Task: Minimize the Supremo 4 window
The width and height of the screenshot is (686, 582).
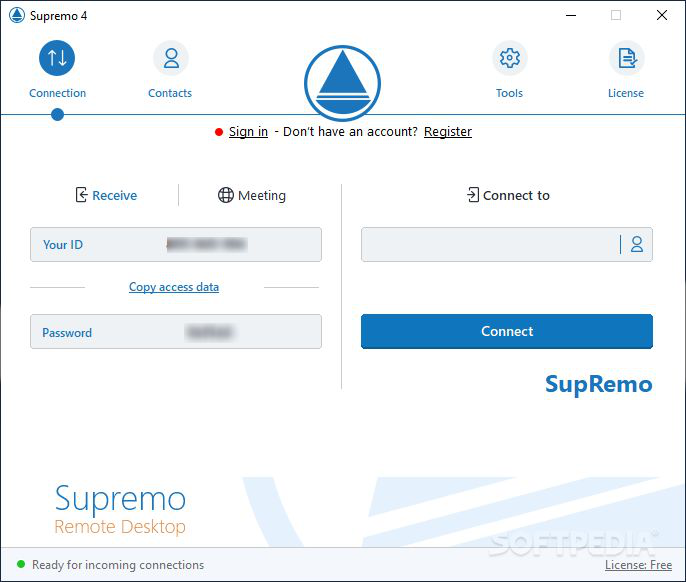Action: pos(571,15)
